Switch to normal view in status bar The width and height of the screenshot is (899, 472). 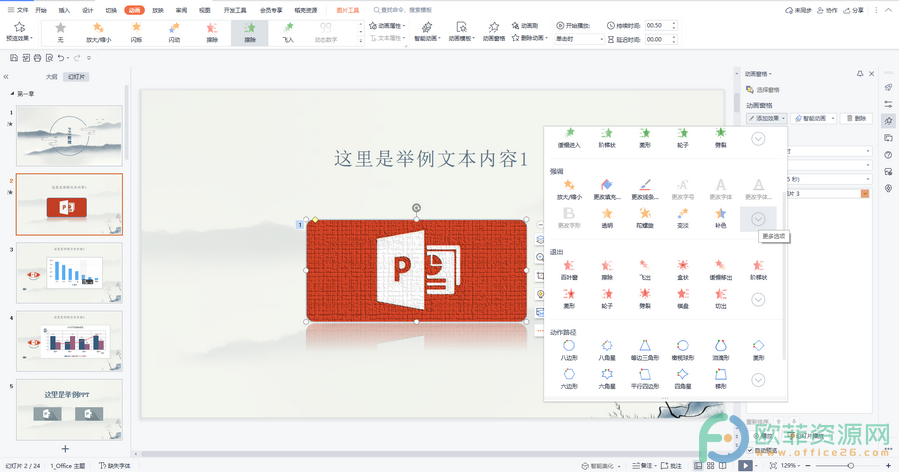(698, 466)
